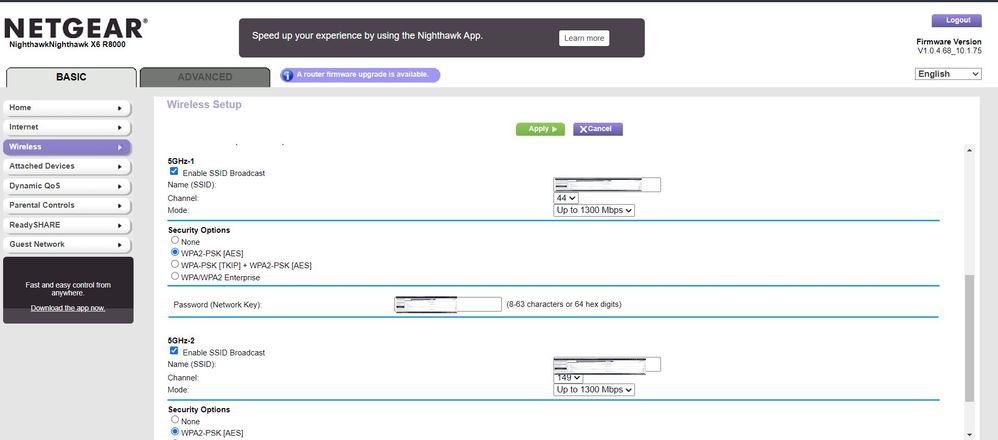Click the ReadySHARE arrow icon
998x440 pixels.
click(x=120, y=226)
